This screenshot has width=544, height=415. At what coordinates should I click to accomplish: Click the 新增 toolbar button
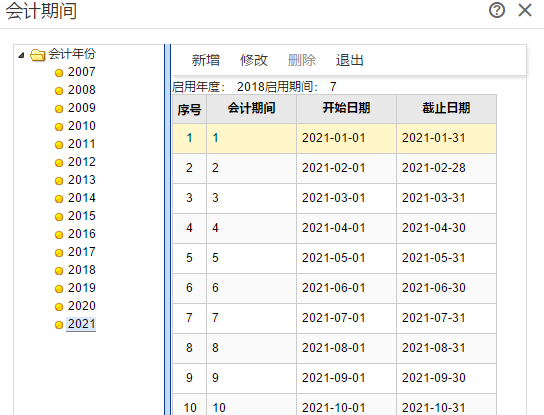tap(206, 60)
